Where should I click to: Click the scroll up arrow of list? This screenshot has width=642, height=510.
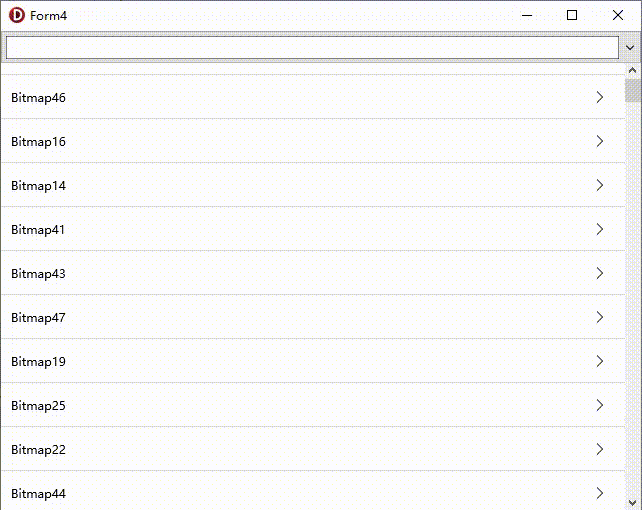point(632,71)
